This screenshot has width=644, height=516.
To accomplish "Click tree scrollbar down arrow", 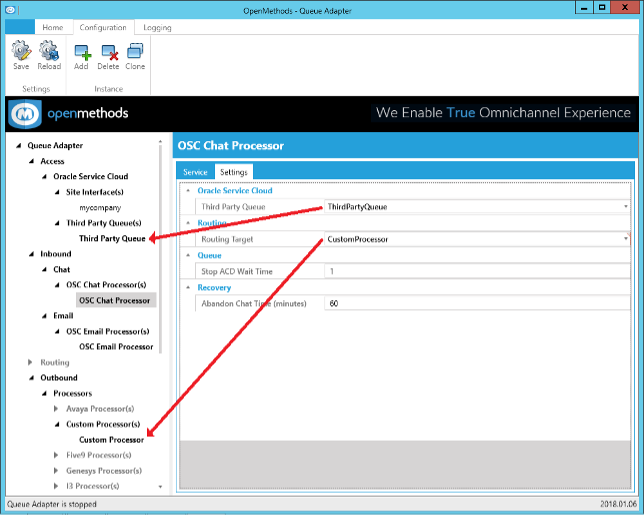I will 160,487.
